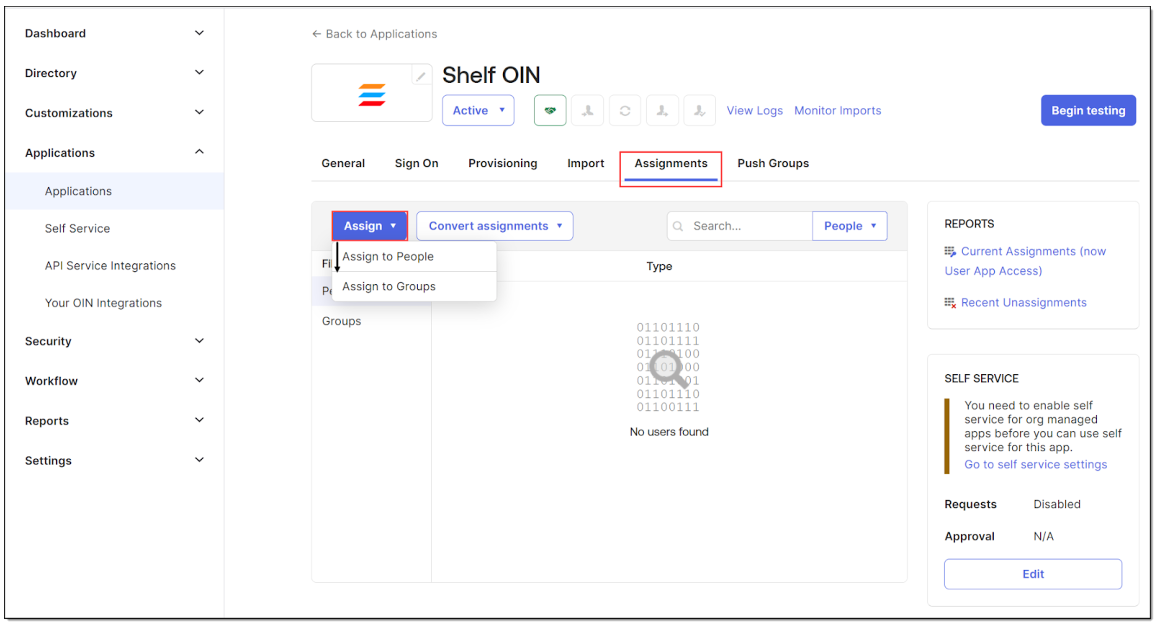The width and height of the screenshot is (1156, 624).
Task: Open the Monitor Imports link
Action: [x=838, y=111]
